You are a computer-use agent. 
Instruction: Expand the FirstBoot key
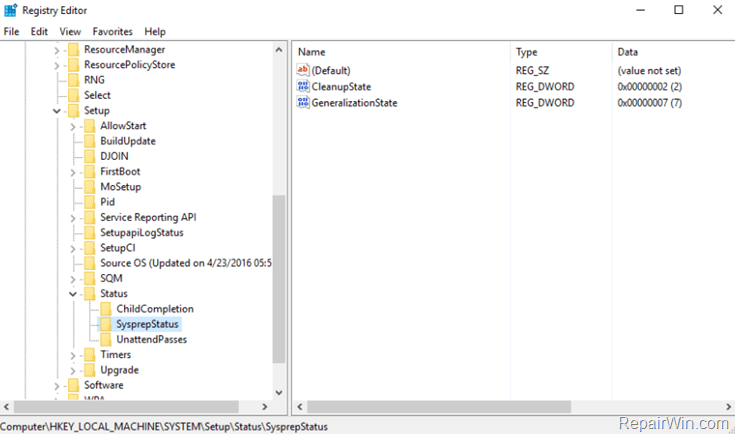[x=73, y=172]
